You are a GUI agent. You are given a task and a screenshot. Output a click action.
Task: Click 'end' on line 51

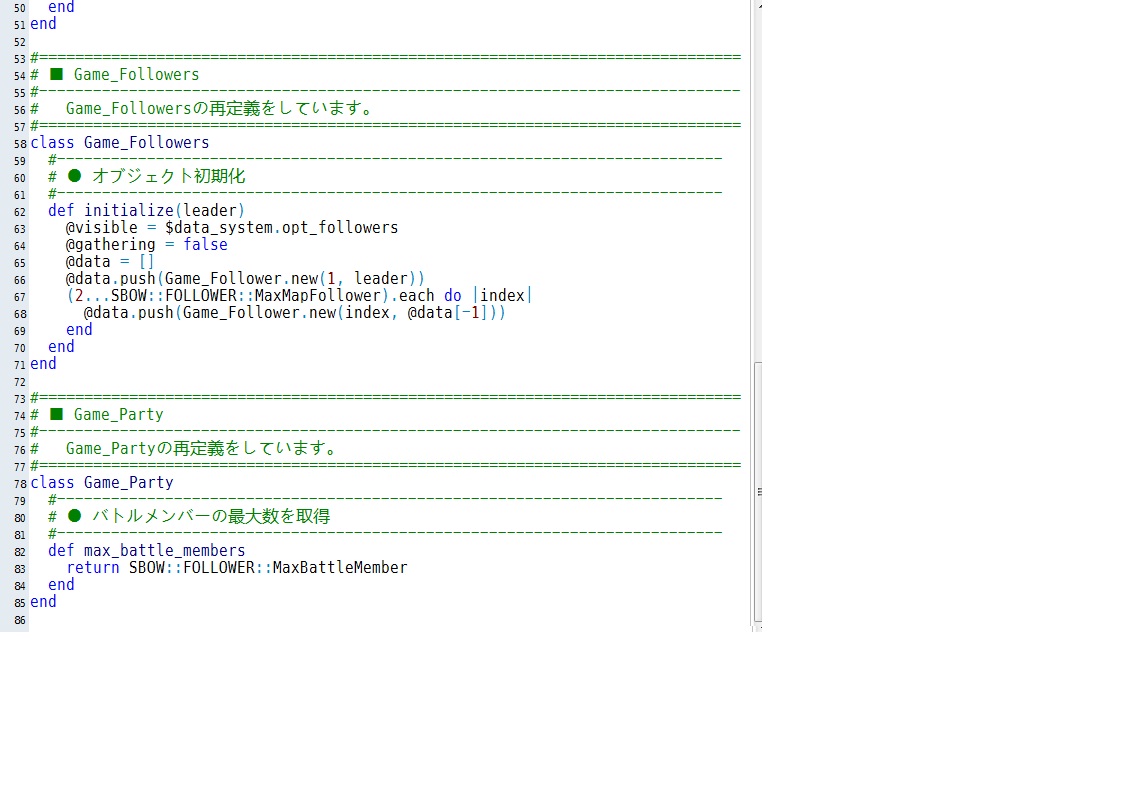point(43,24)
